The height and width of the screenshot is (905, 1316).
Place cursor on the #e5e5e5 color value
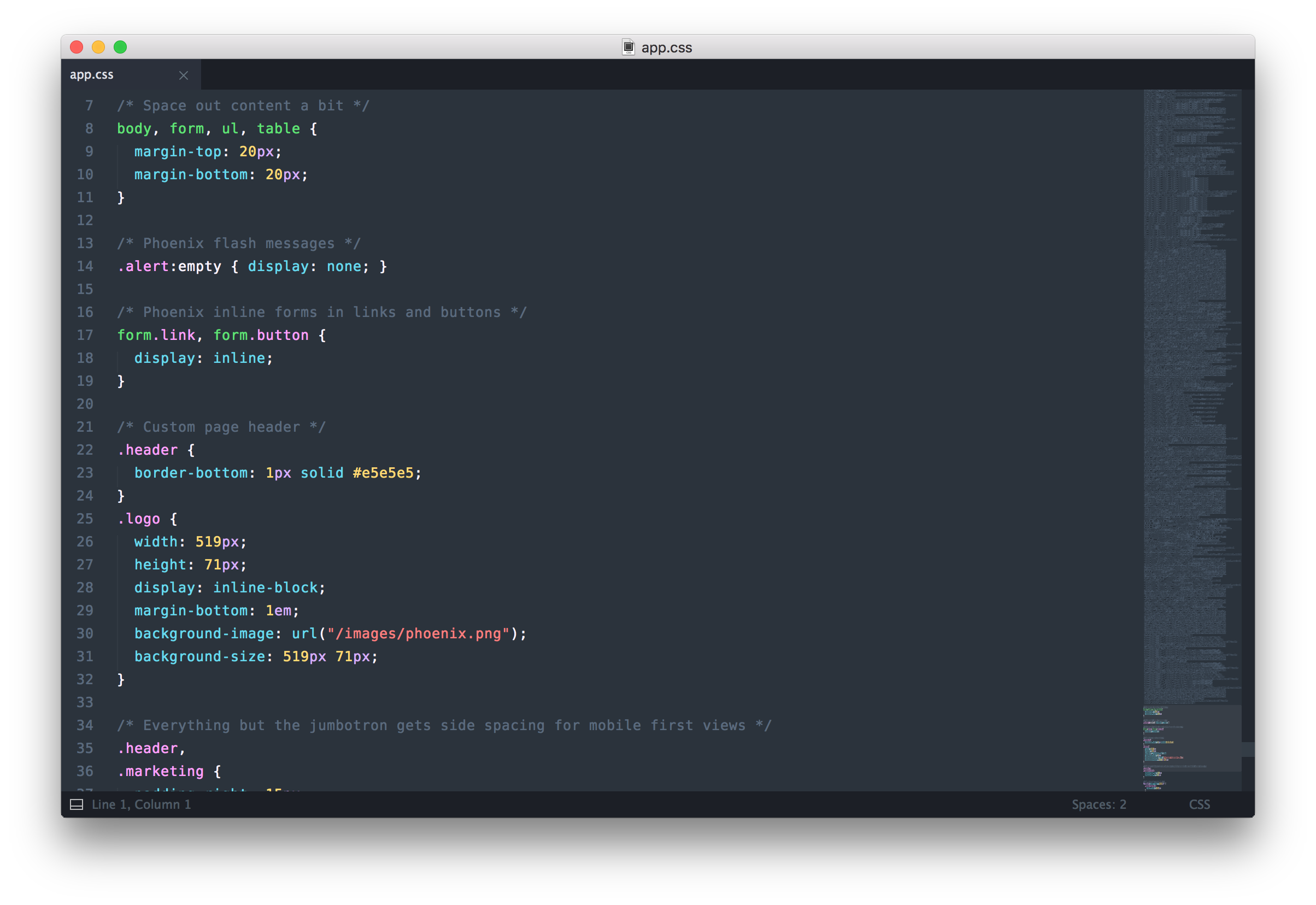click(383, 473)
